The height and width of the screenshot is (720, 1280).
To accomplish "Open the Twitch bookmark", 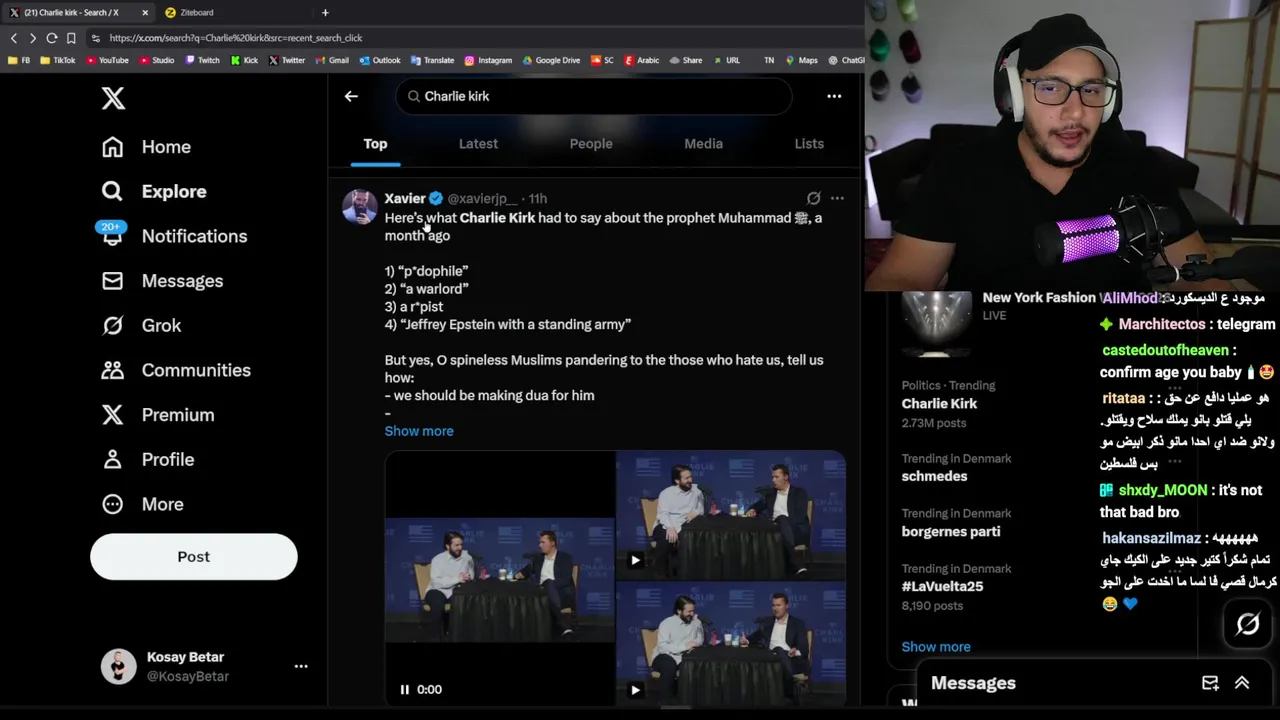I will (x=203, y=60).
